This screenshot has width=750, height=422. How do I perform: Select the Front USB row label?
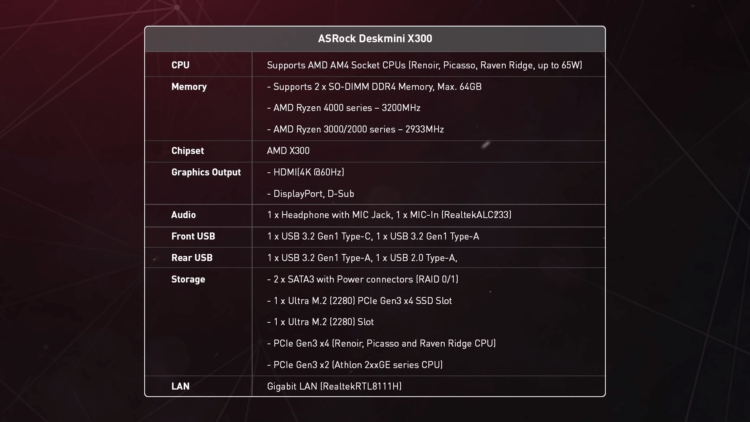pyautogui.click(x=194, y=236)
